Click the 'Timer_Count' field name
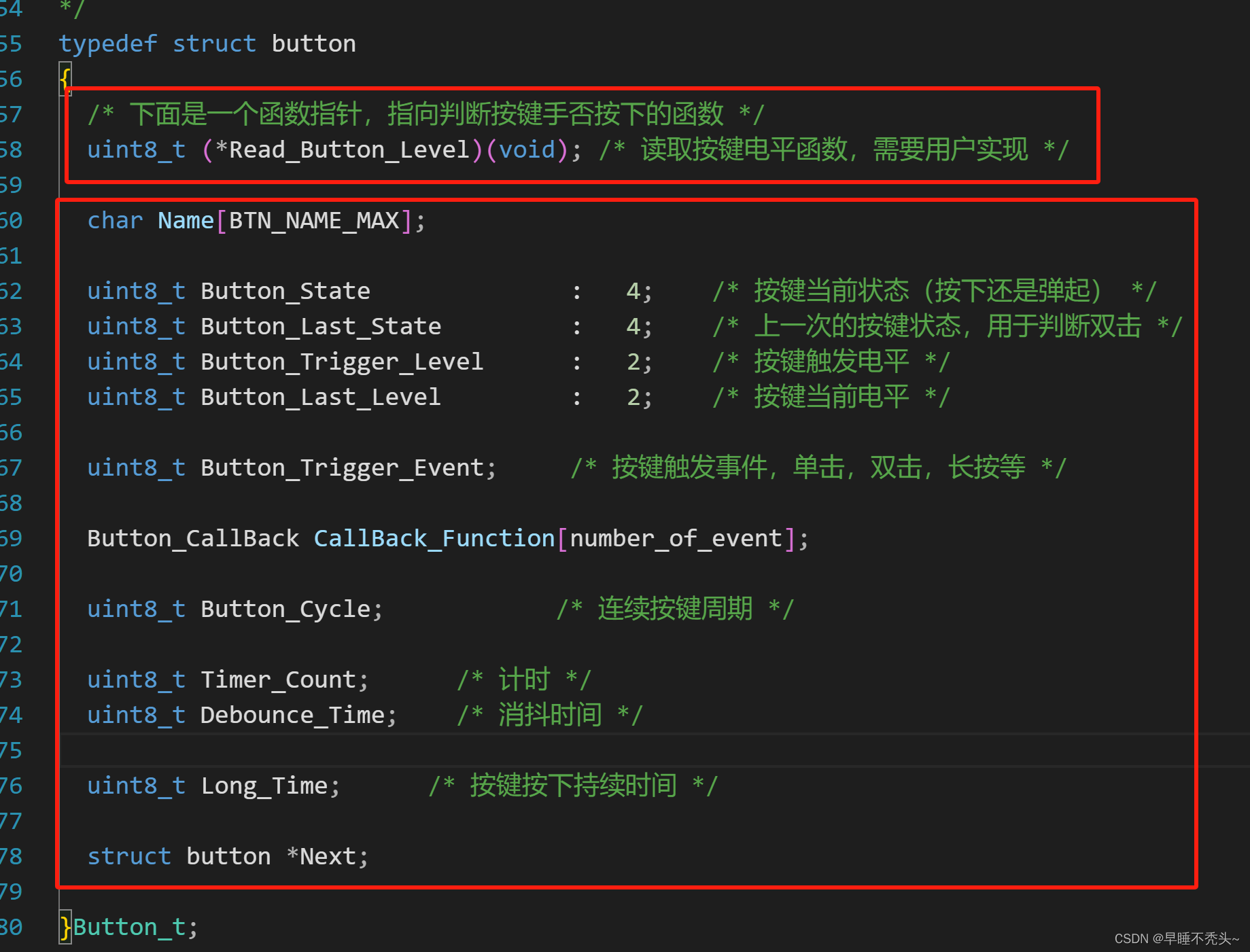 point(278,680)
